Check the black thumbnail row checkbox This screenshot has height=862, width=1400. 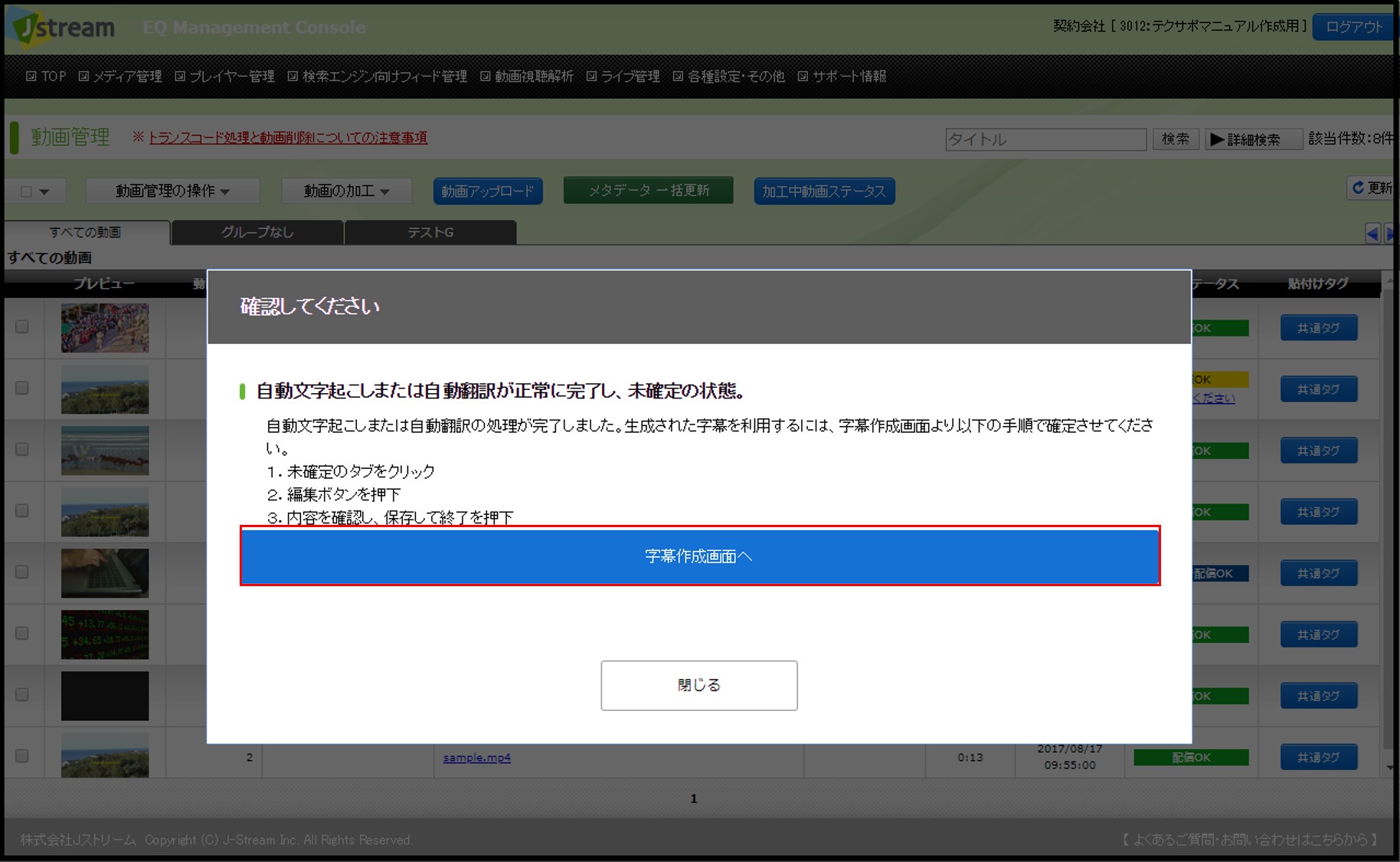pyautogui.click(x=22, y=694)
